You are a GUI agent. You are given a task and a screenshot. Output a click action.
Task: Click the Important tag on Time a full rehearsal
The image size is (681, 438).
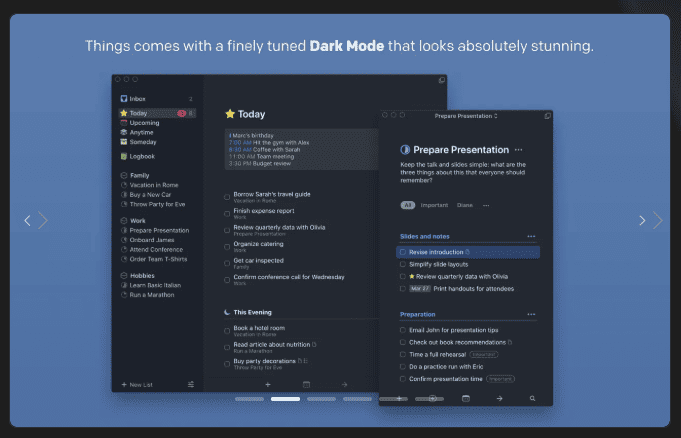tap(484, 355)
